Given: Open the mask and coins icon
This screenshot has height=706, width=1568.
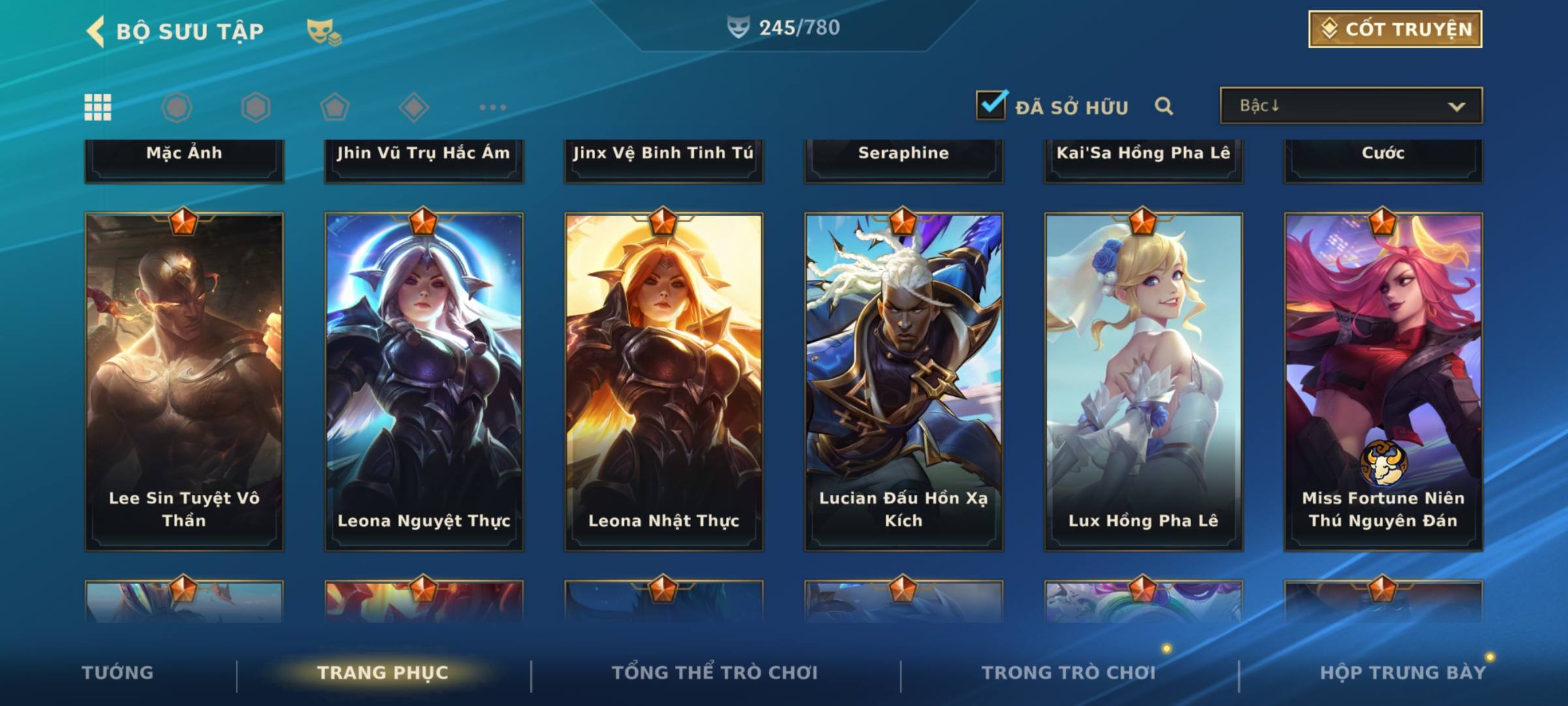Looking at the screenshot, I should click(x=324, y=31).
